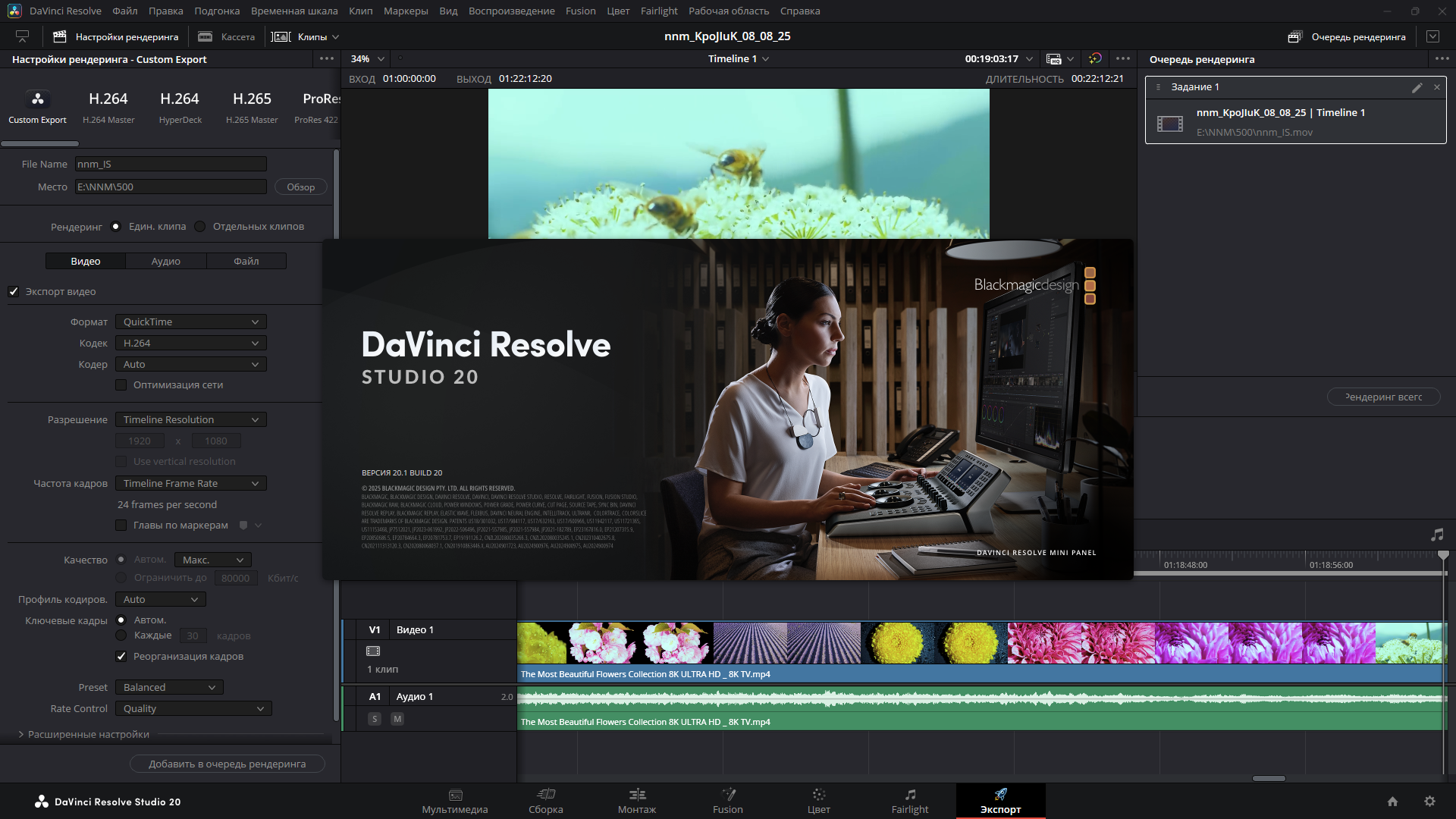The width and height of the screenshot is (1456, 819).
Task: Open the Timeline 1 selector dropdown
Action: [739, 58]
